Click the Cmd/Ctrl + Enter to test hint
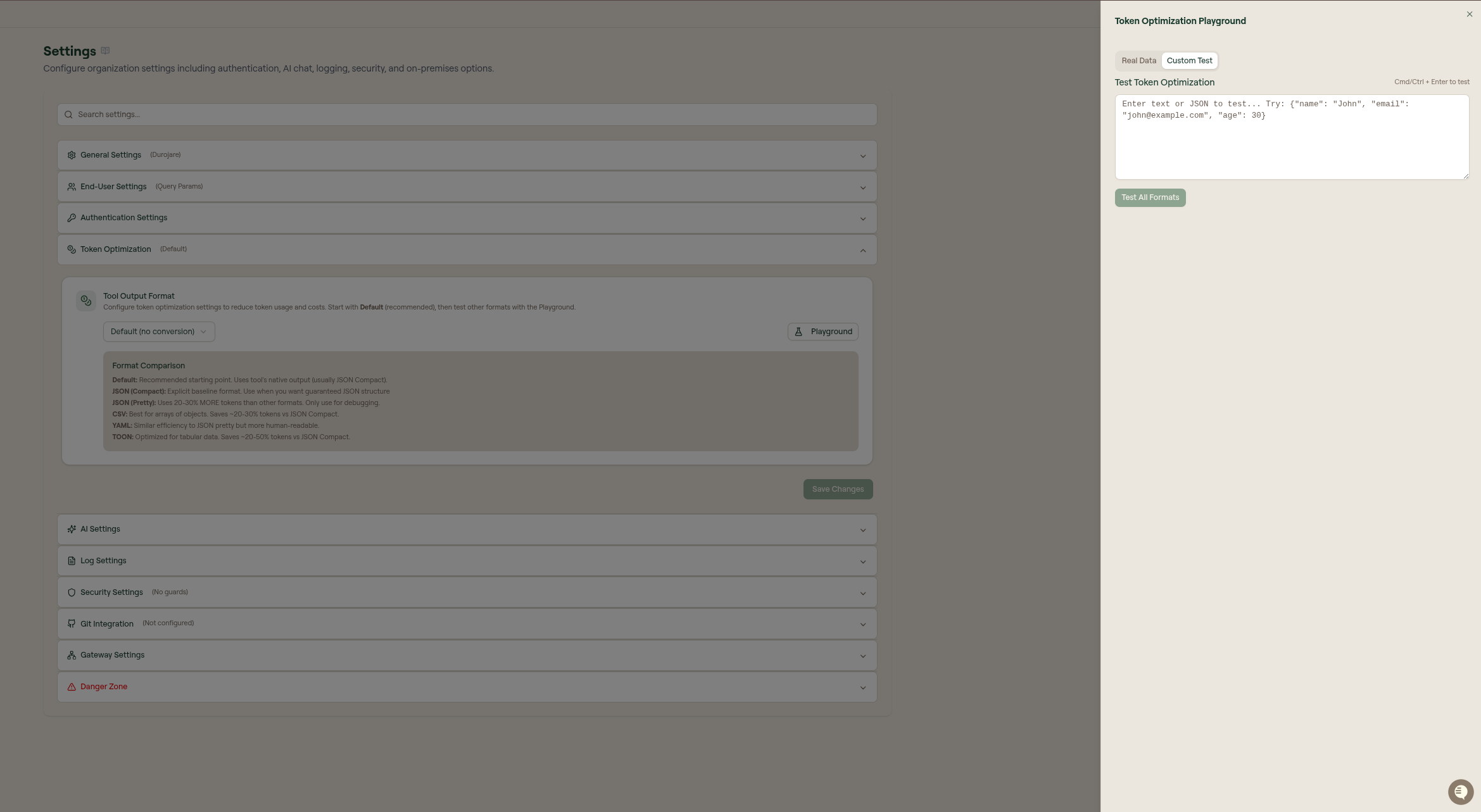Viewport: 1481px width, 812px height. coord(1432,82)
